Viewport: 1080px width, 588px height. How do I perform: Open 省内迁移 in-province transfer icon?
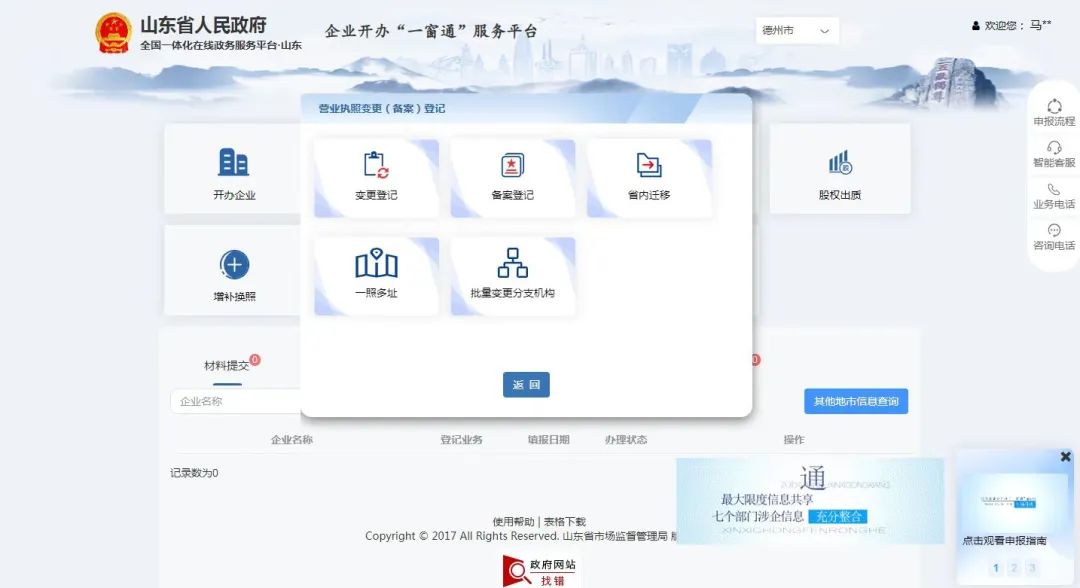tap(649, 177)
